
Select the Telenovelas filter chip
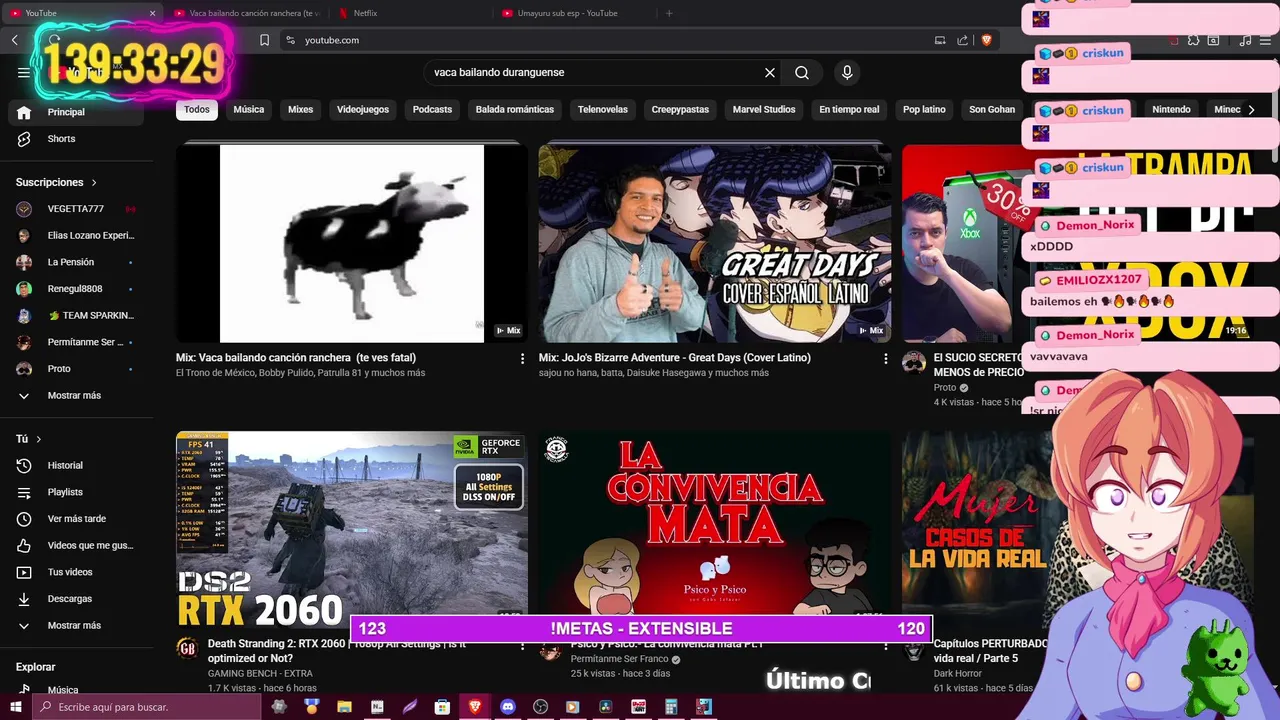pyautogui.click(x=603, y=110)
